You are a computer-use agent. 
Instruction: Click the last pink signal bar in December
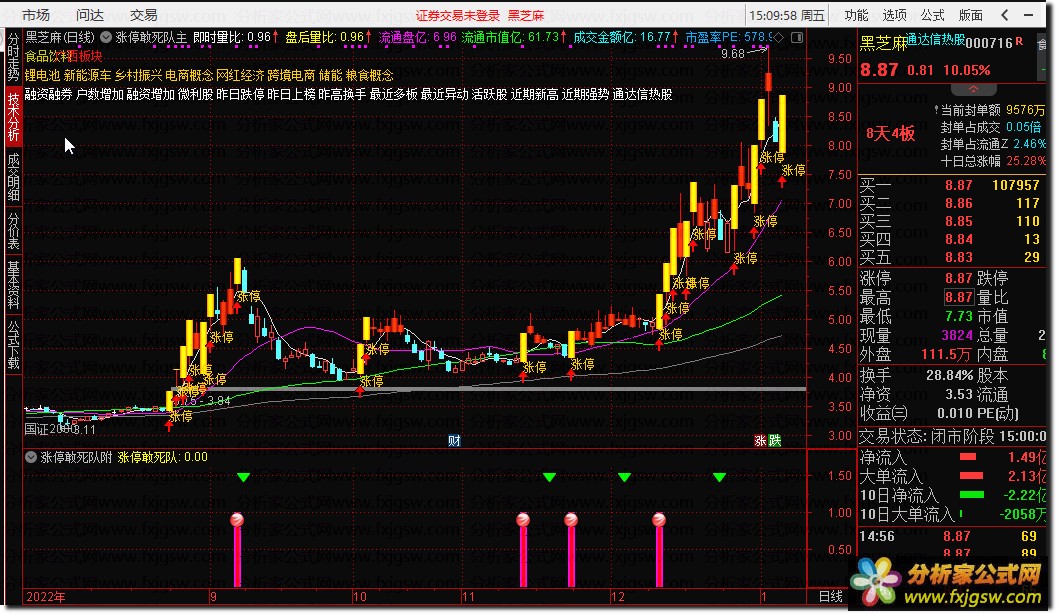pos(659,552)
